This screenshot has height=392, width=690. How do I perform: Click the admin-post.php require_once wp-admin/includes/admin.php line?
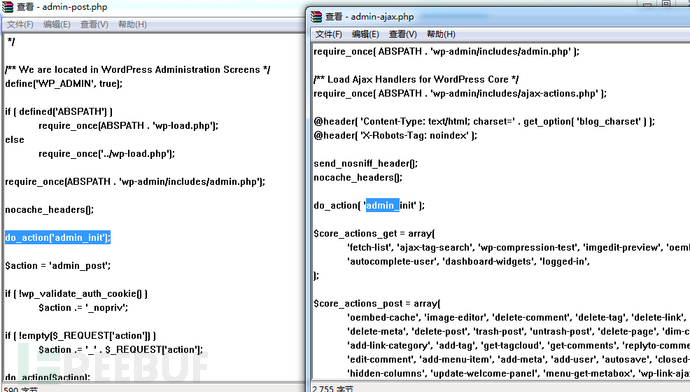pos(135,182)
